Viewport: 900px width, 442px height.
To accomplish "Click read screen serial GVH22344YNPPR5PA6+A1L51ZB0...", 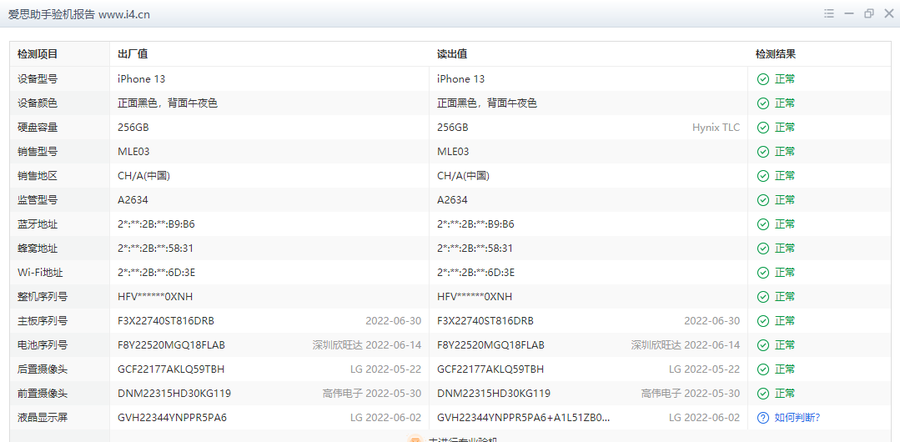I will (523, 417).
